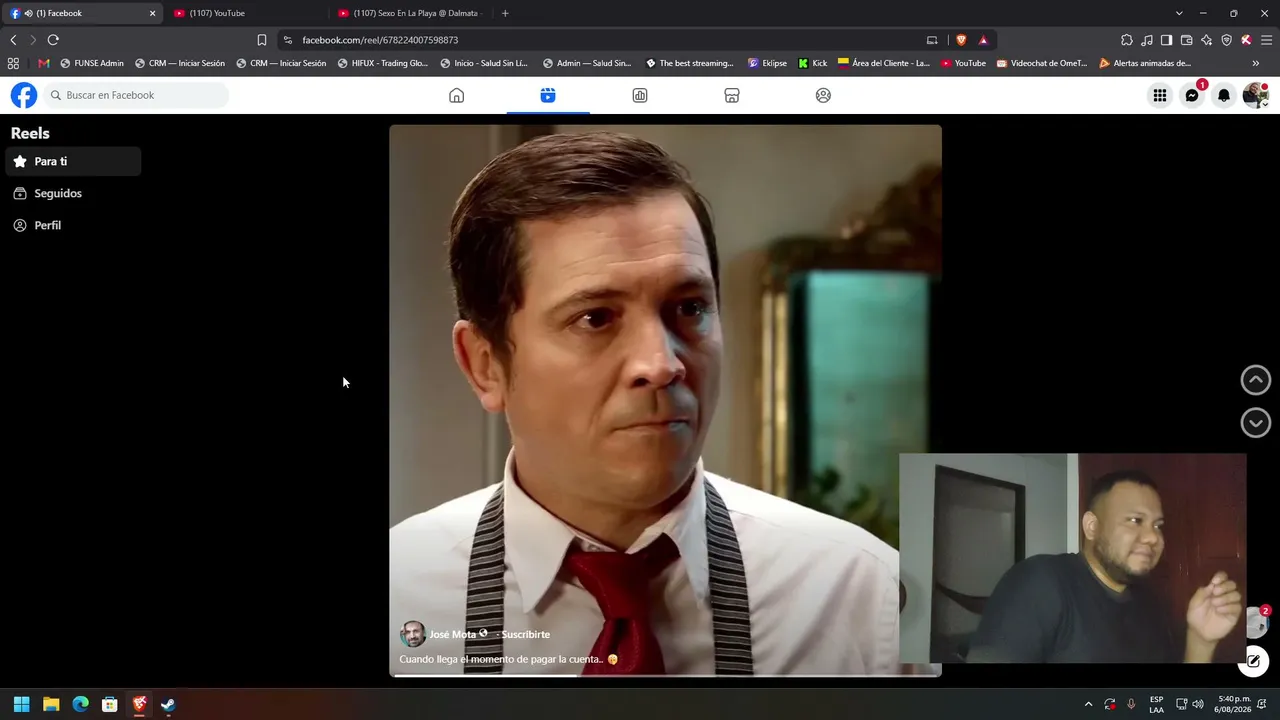Screen dimensions: 1280x720
Task: Open the tab search dropdown arrow
Action: pos(1179,13)
